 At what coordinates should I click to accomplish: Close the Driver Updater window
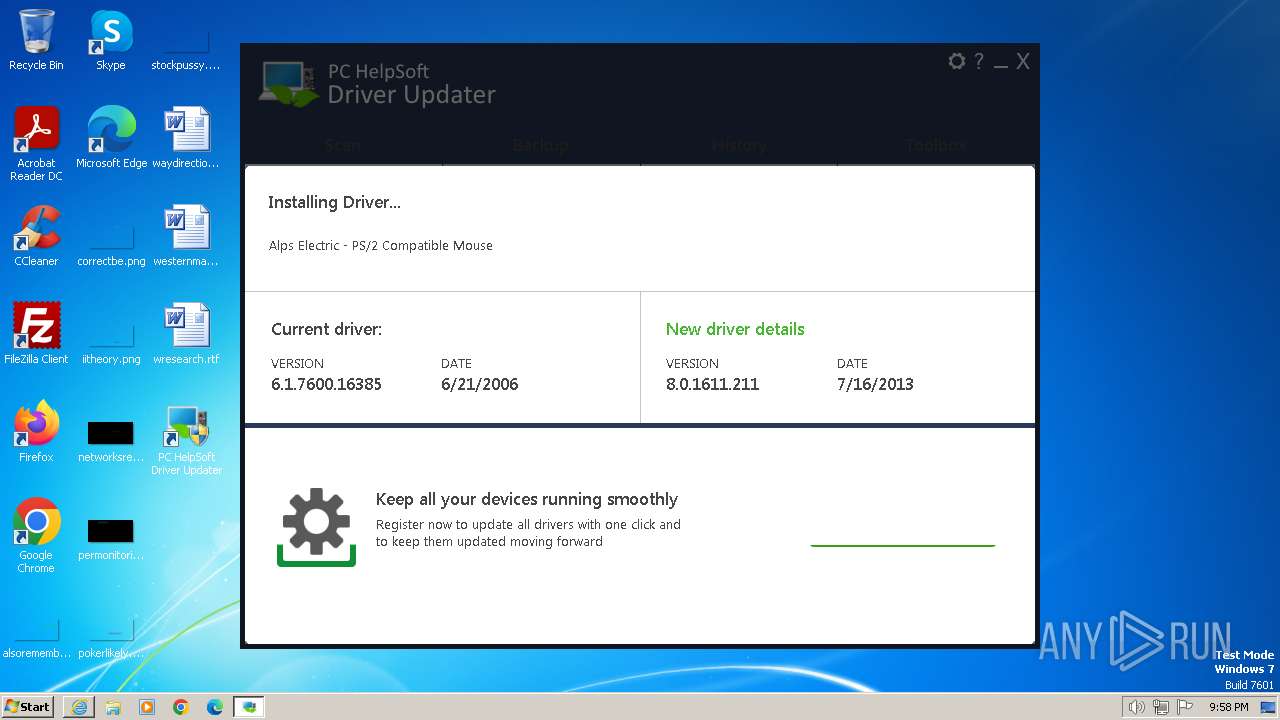[1023, 61]
